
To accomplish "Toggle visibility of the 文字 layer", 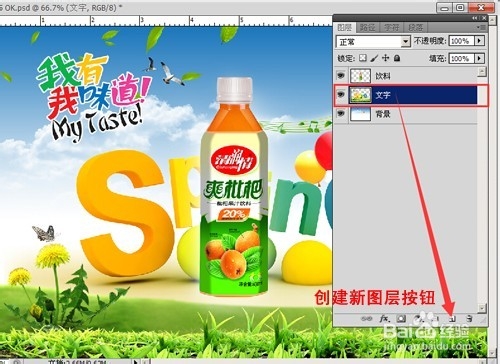I will pyautogui.click(x=340, y=95).
